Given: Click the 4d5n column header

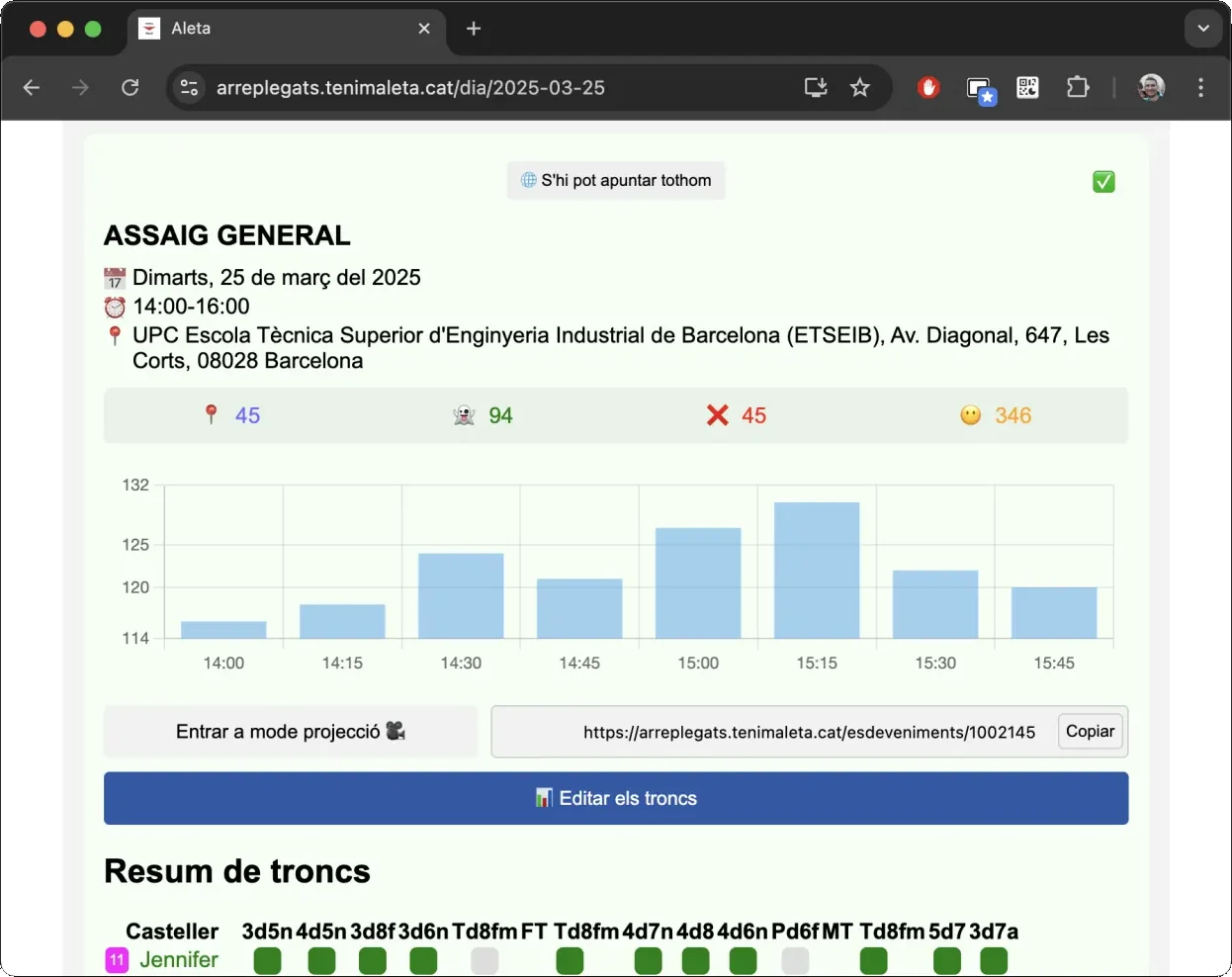Looking at the screenshot, I should point(321,932).
